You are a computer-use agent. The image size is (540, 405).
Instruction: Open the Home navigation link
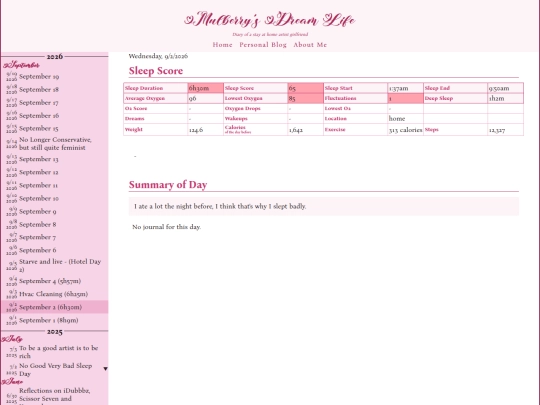coord(222,45)
